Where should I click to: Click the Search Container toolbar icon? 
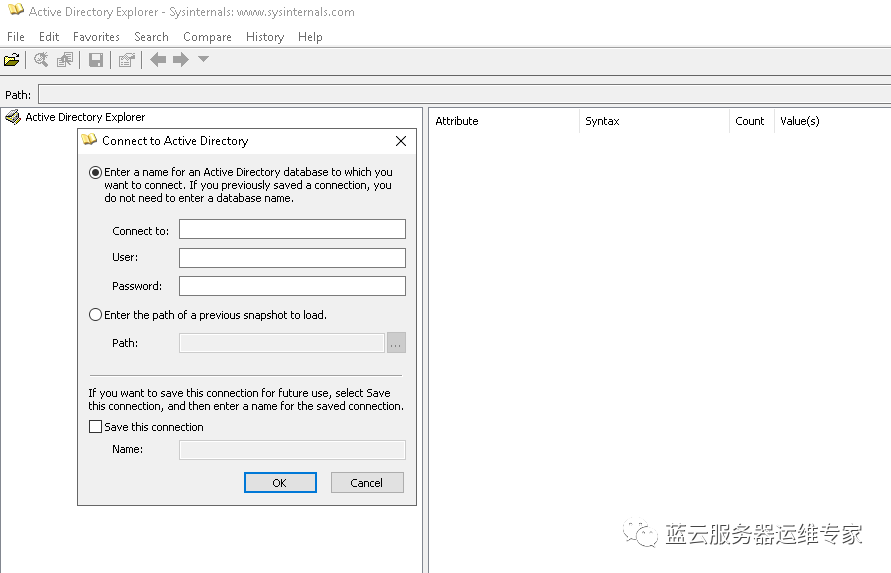[40, 59]
